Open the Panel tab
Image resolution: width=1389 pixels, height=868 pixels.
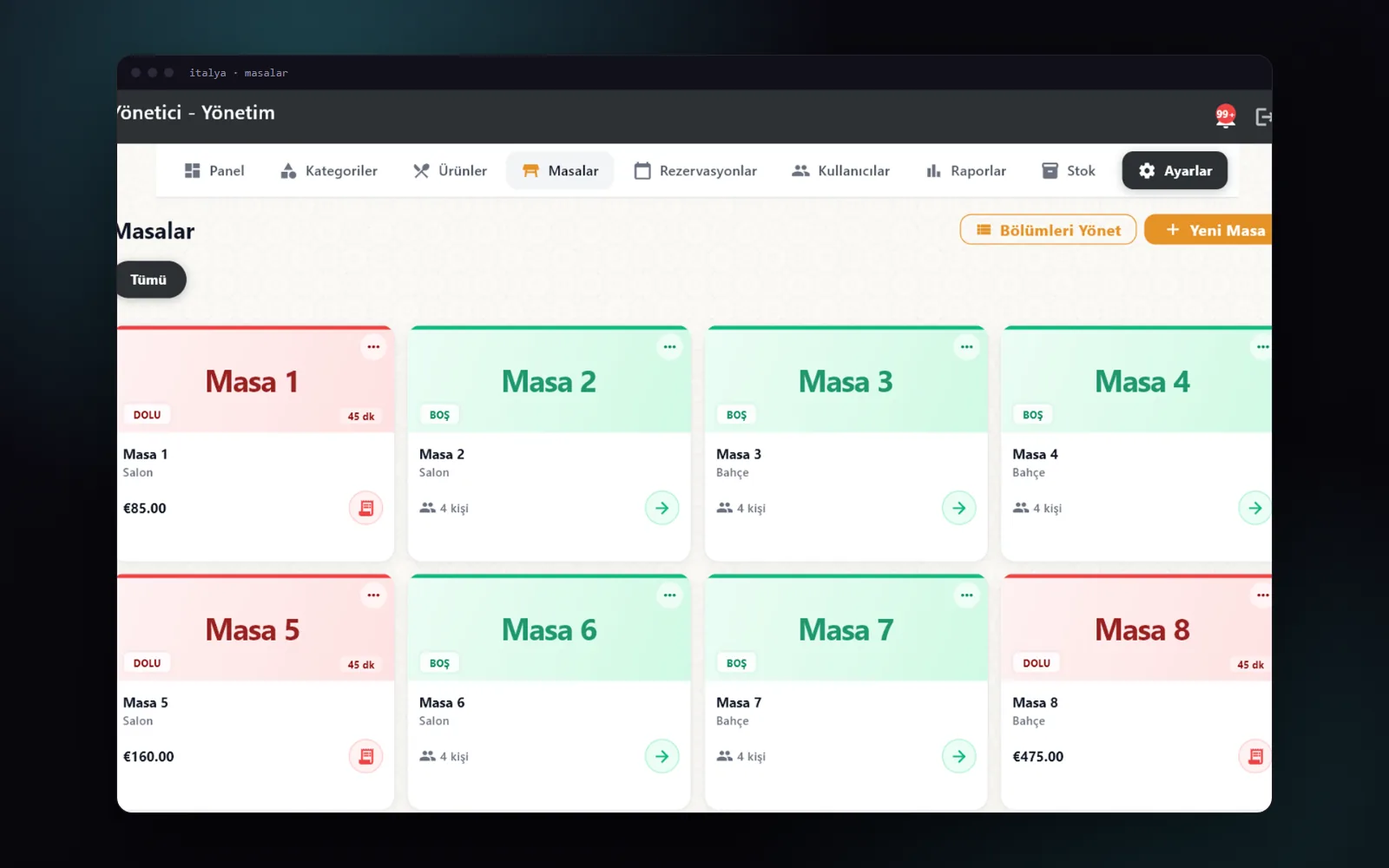(214, 171)
